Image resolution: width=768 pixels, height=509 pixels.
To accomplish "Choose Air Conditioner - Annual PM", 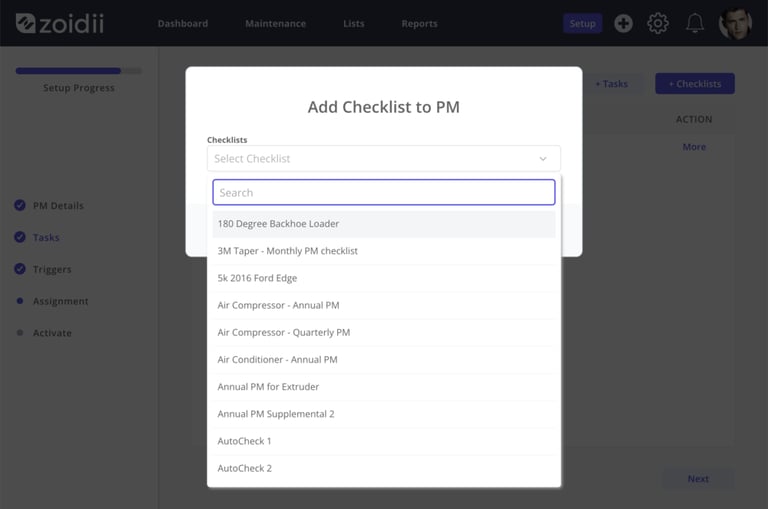I will coord(384,360).
